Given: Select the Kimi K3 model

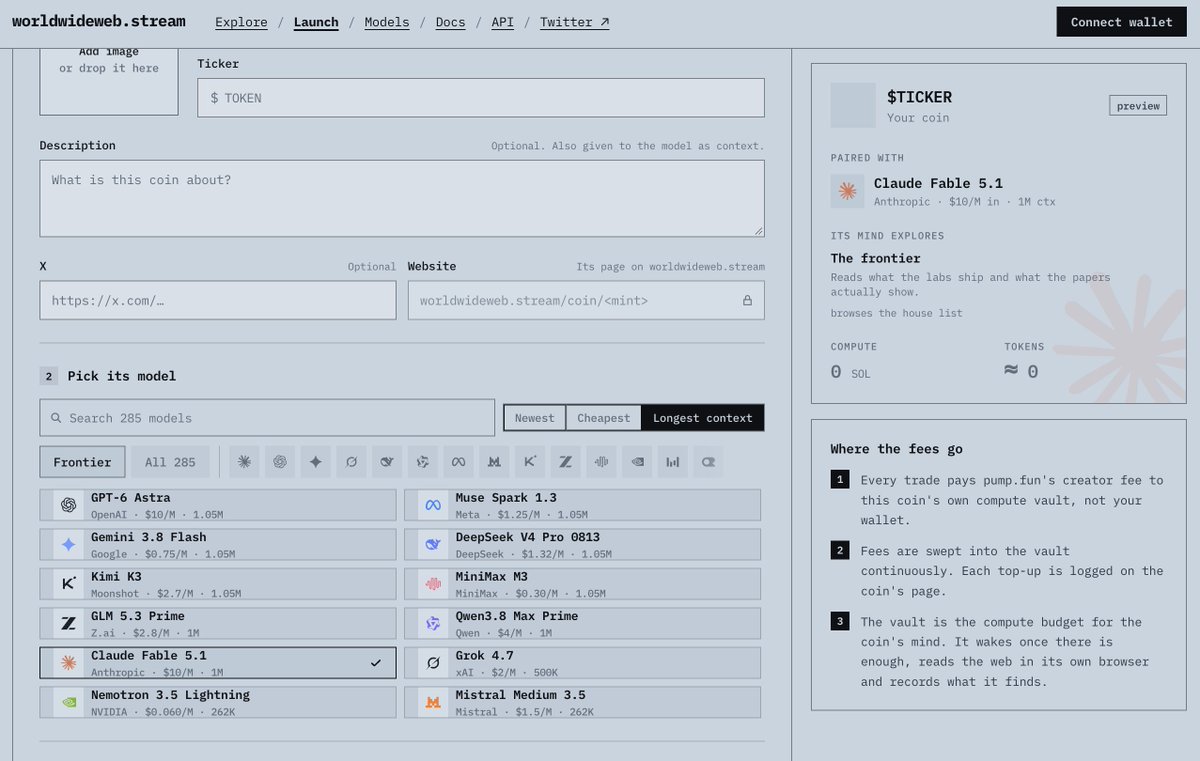Looking at the screenshot, I should pos(218,584).
